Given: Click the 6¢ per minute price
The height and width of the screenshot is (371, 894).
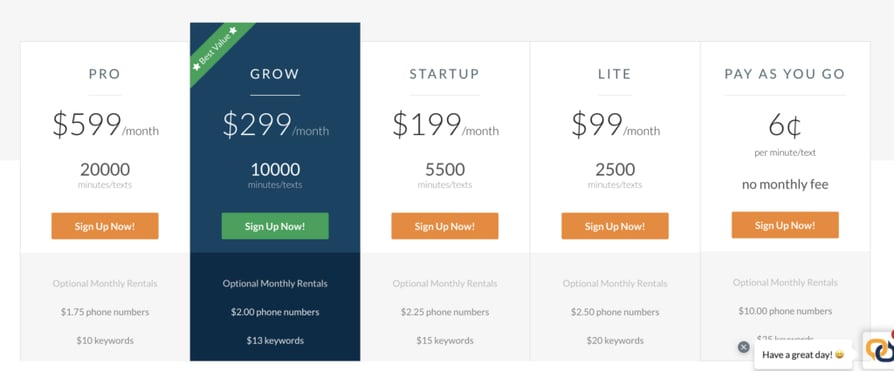Looking at the screenshot, I should click(785, 127).
